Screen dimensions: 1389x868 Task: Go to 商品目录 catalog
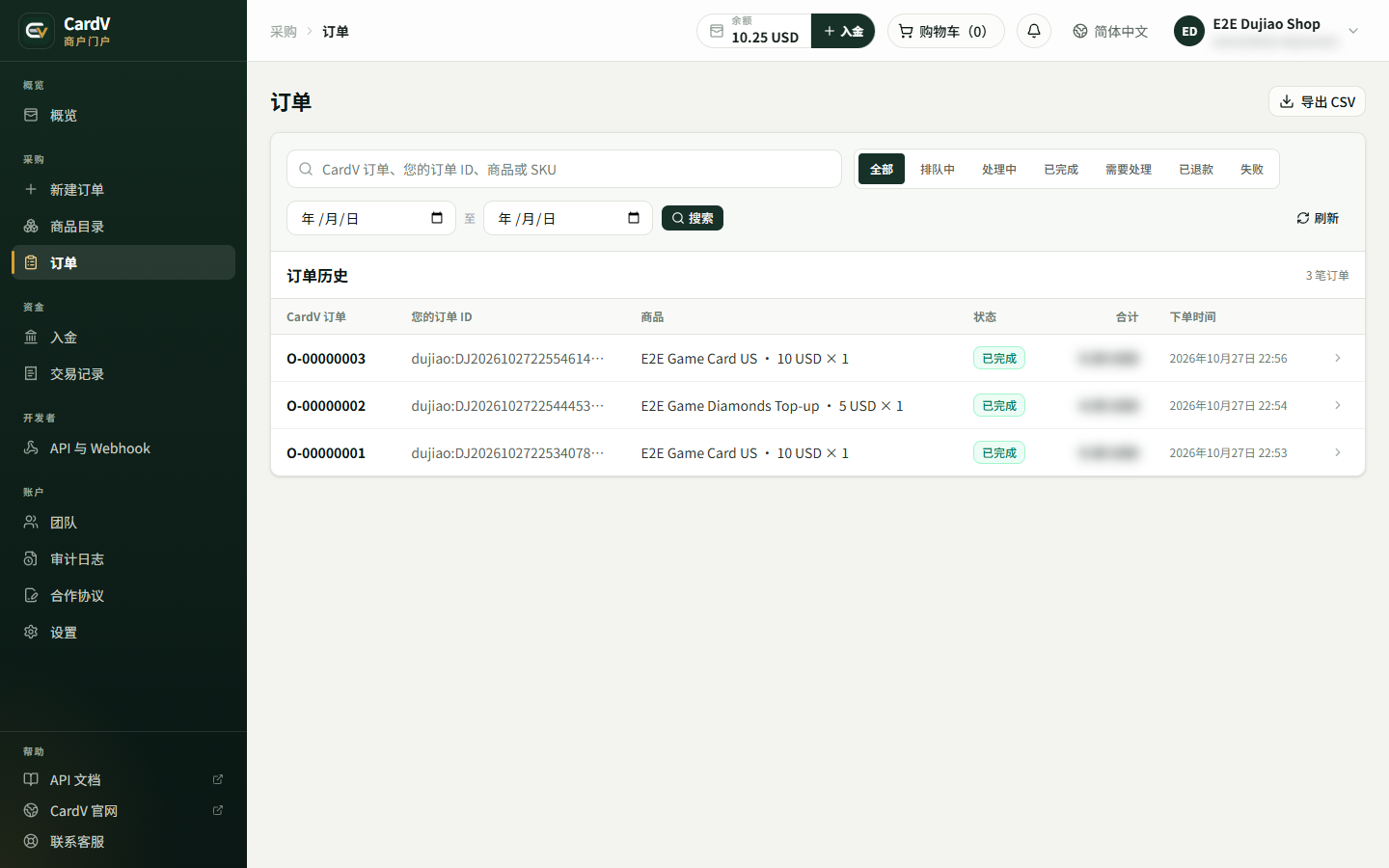[x=123, y=226]
